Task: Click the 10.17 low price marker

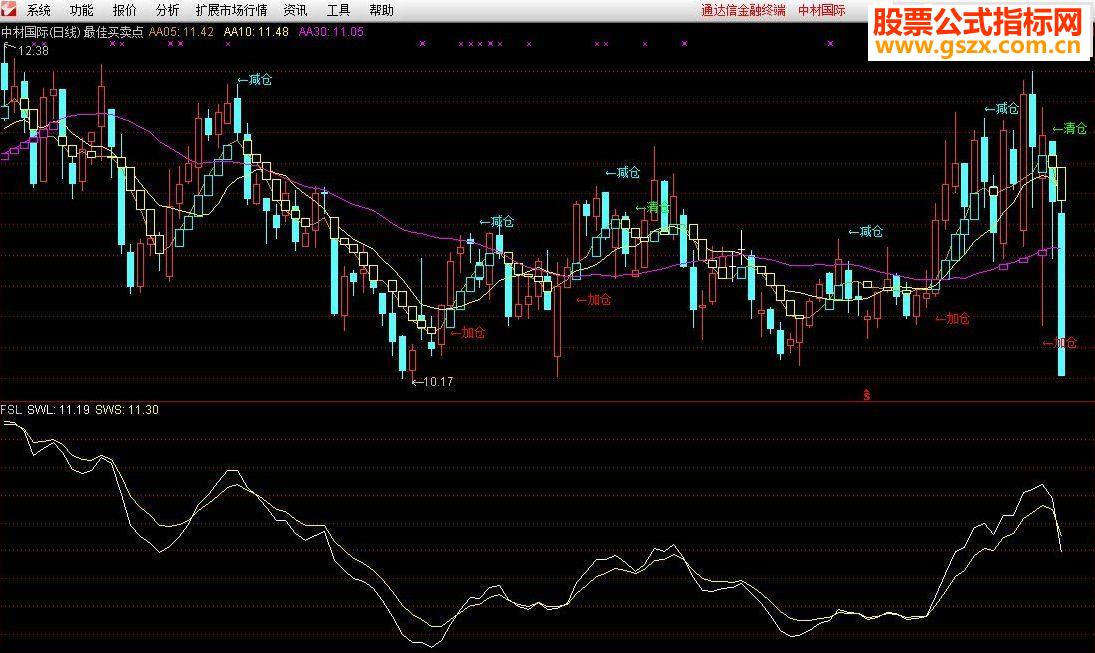Action: coord(432,381)
